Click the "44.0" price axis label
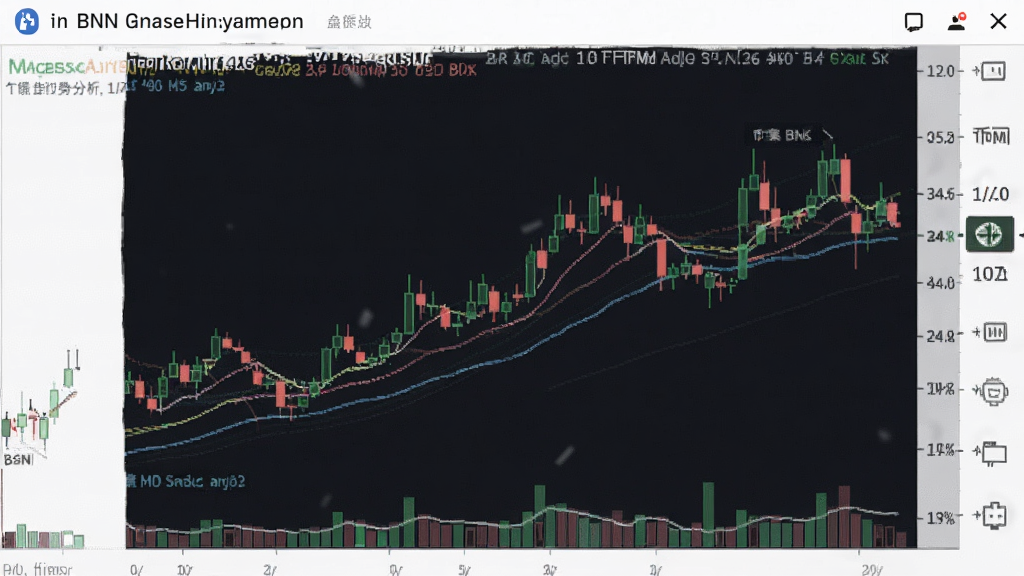The height and width of the screenshot is (576, 1024). [x=941, y=283]
